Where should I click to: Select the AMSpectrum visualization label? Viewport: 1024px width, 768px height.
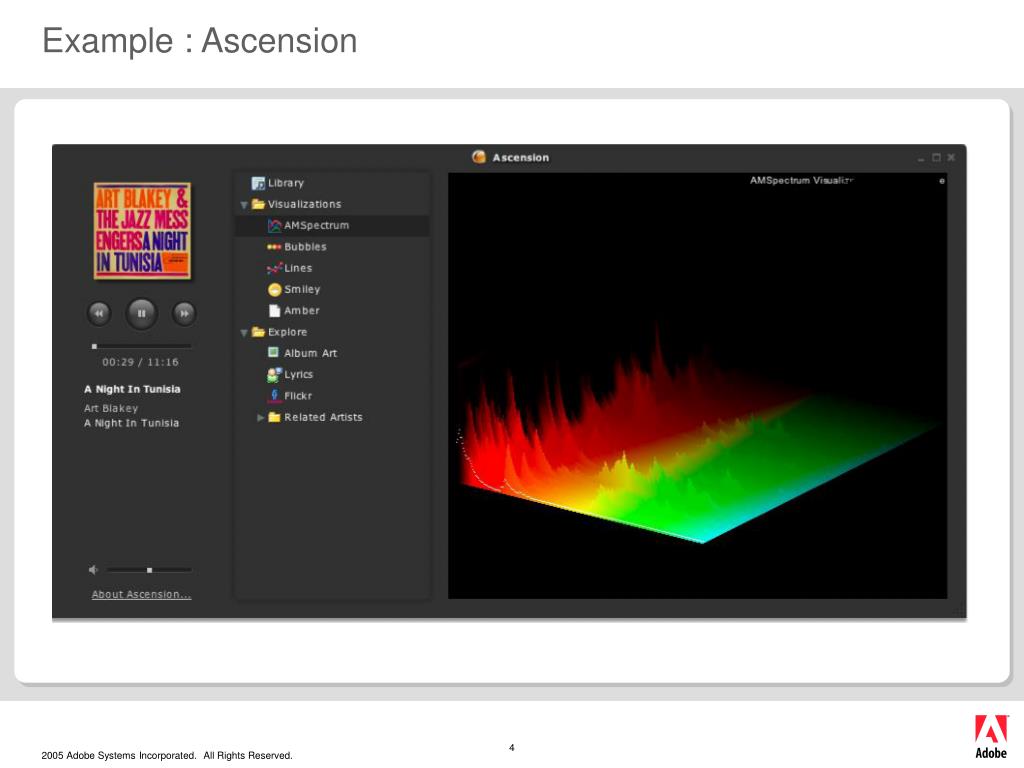316,225
